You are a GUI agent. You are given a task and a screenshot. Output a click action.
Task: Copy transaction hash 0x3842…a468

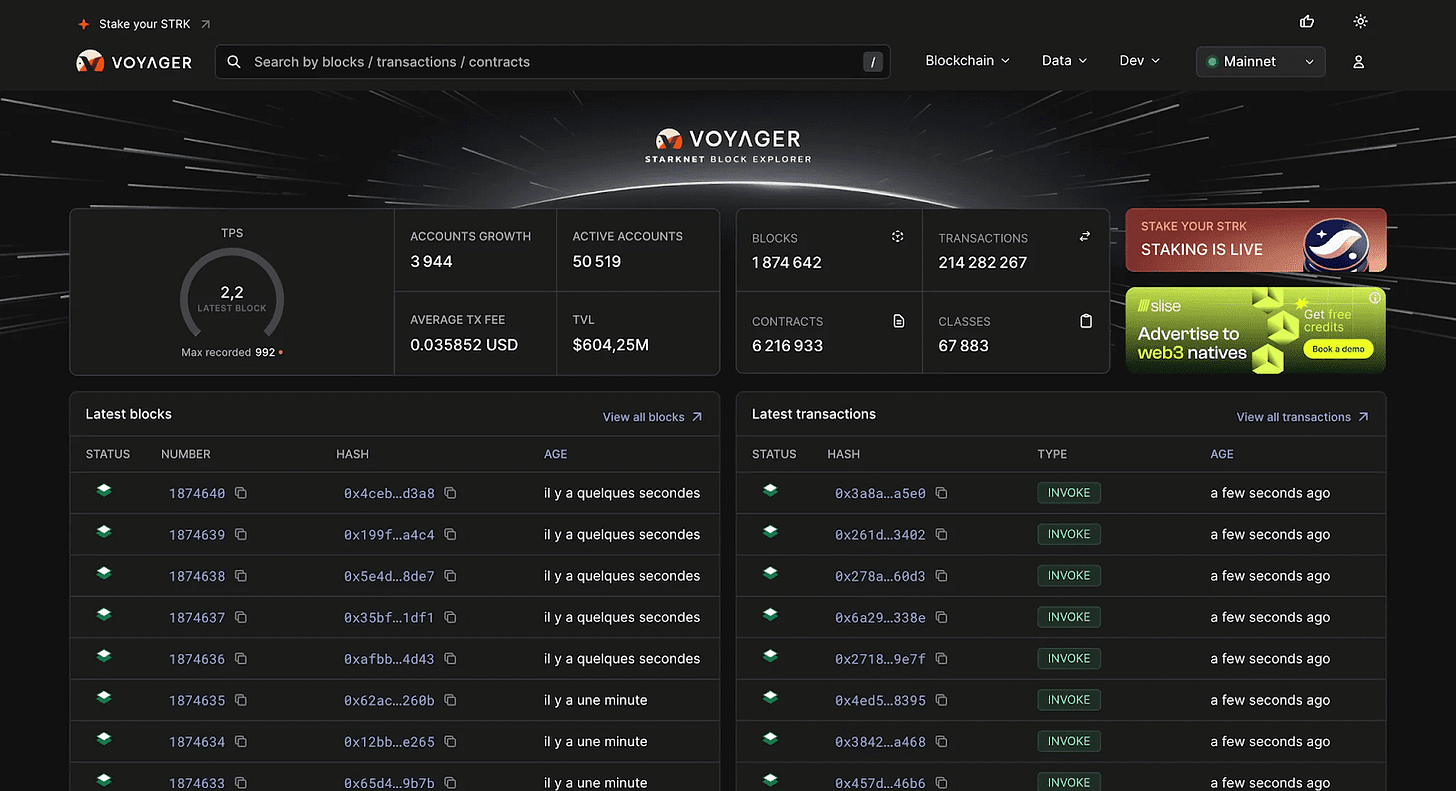pyautogui.click(x=941, y=742)
